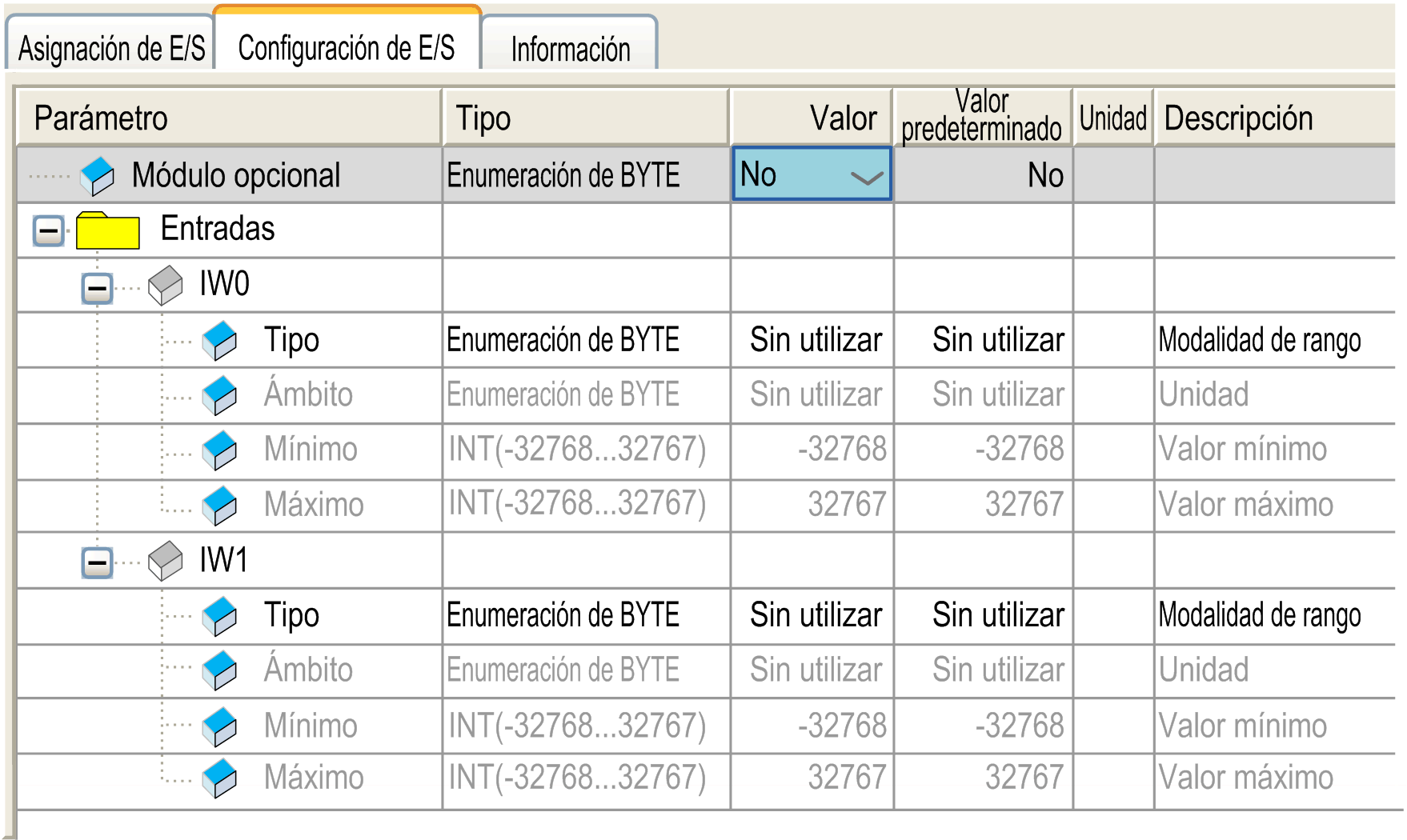Viewport: 1407px width, 840px height.
Task: Collapse the IW0 tree node
Action: click(x=98, y=287)
